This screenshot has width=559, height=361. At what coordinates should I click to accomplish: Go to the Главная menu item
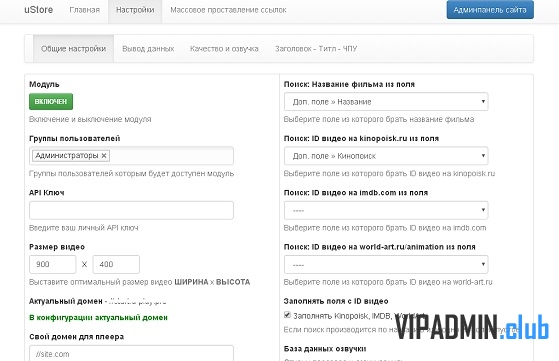tap(84, 10)
